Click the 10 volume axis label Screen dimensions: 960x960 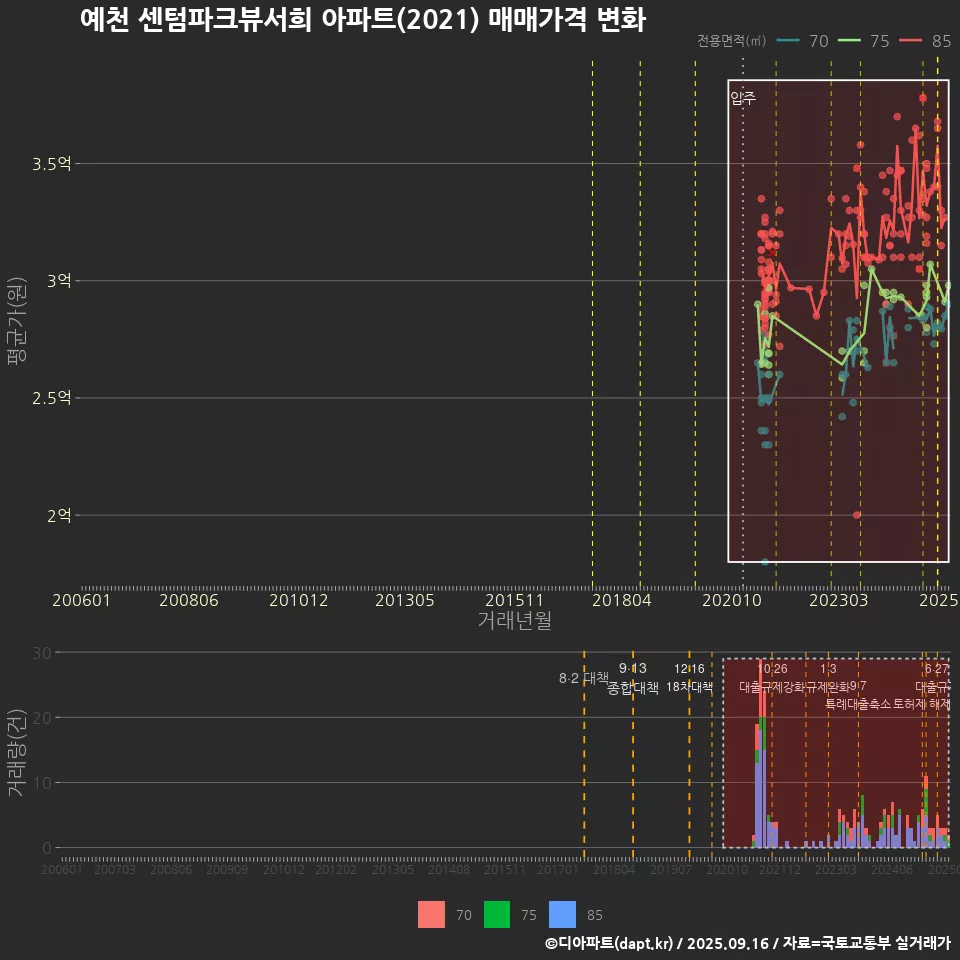click(42, 782)
